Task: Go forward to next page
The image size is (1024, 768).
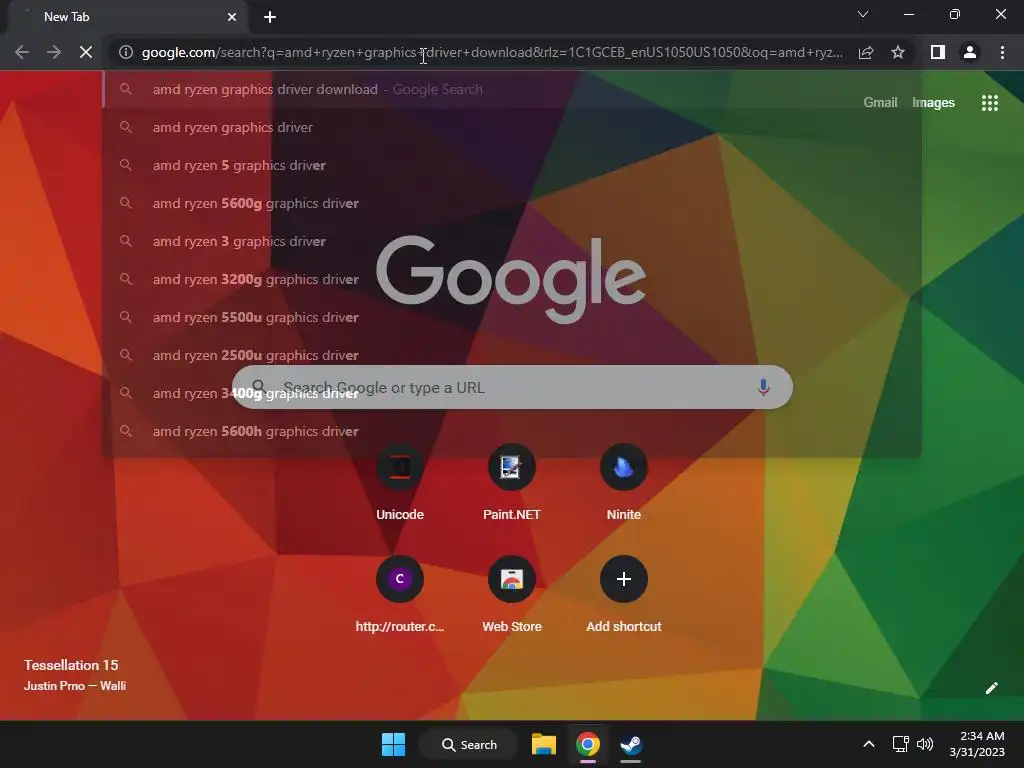Action: point(54,52)
